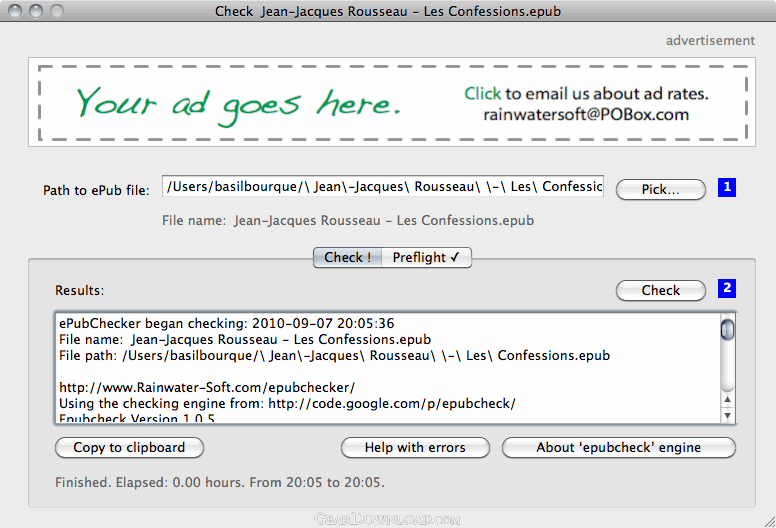Click the results scrollbar down arrow
The image size is (776, 528).
pos(728,415)
